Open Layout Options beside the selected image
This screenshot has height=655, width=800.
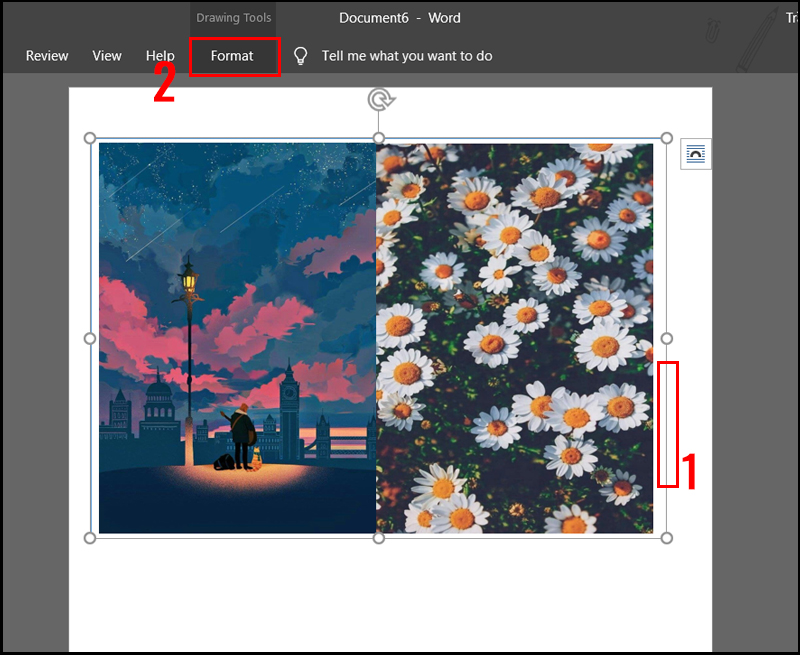point(695,154)
